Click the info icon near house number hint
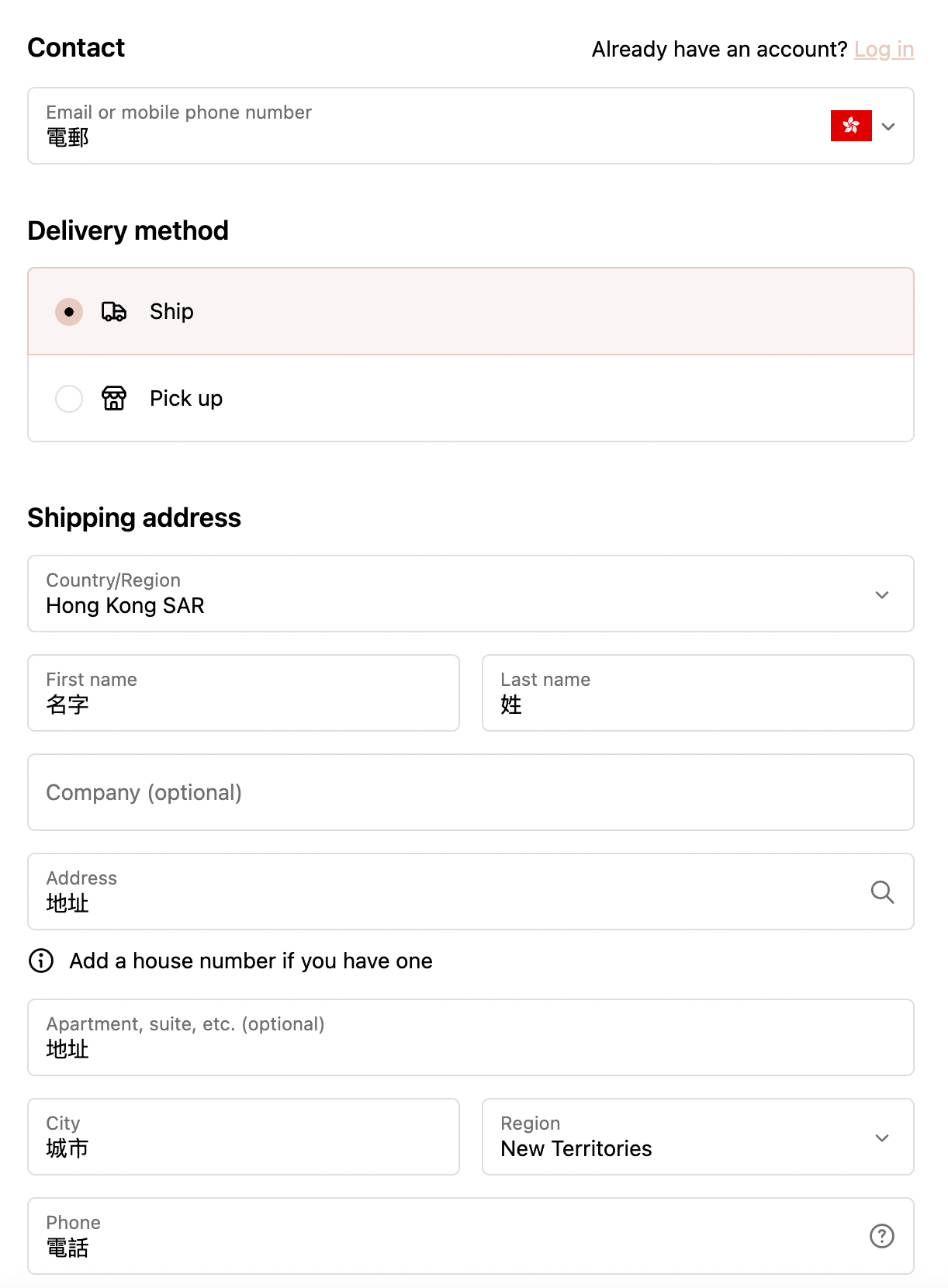This screenshot has height=1288, width=948. [41, 961]
